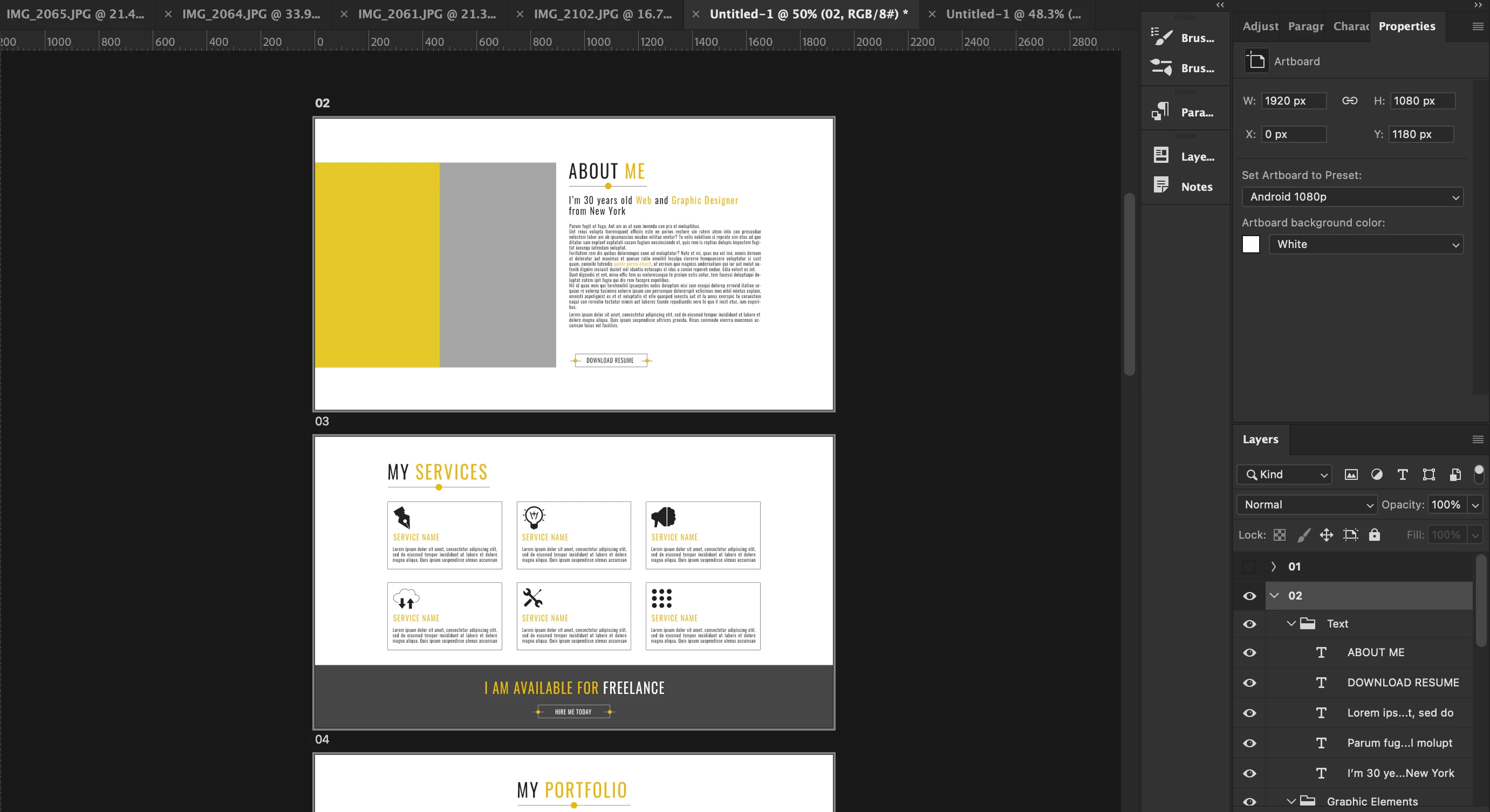Screen dimensions: 1490x812
Task: Select the I'm 30 ye...New York layer
Action: pyautogui.click(x=1400, y=773)
